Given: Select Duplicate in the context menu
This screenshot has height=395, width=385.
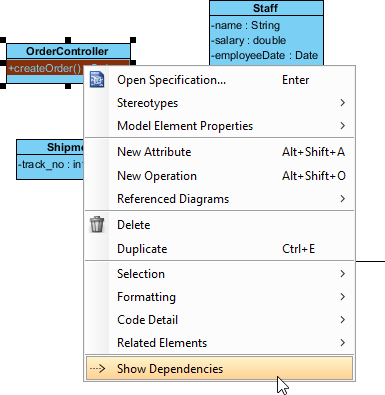Looking at the screenshot, I should [x=219, y=249].
